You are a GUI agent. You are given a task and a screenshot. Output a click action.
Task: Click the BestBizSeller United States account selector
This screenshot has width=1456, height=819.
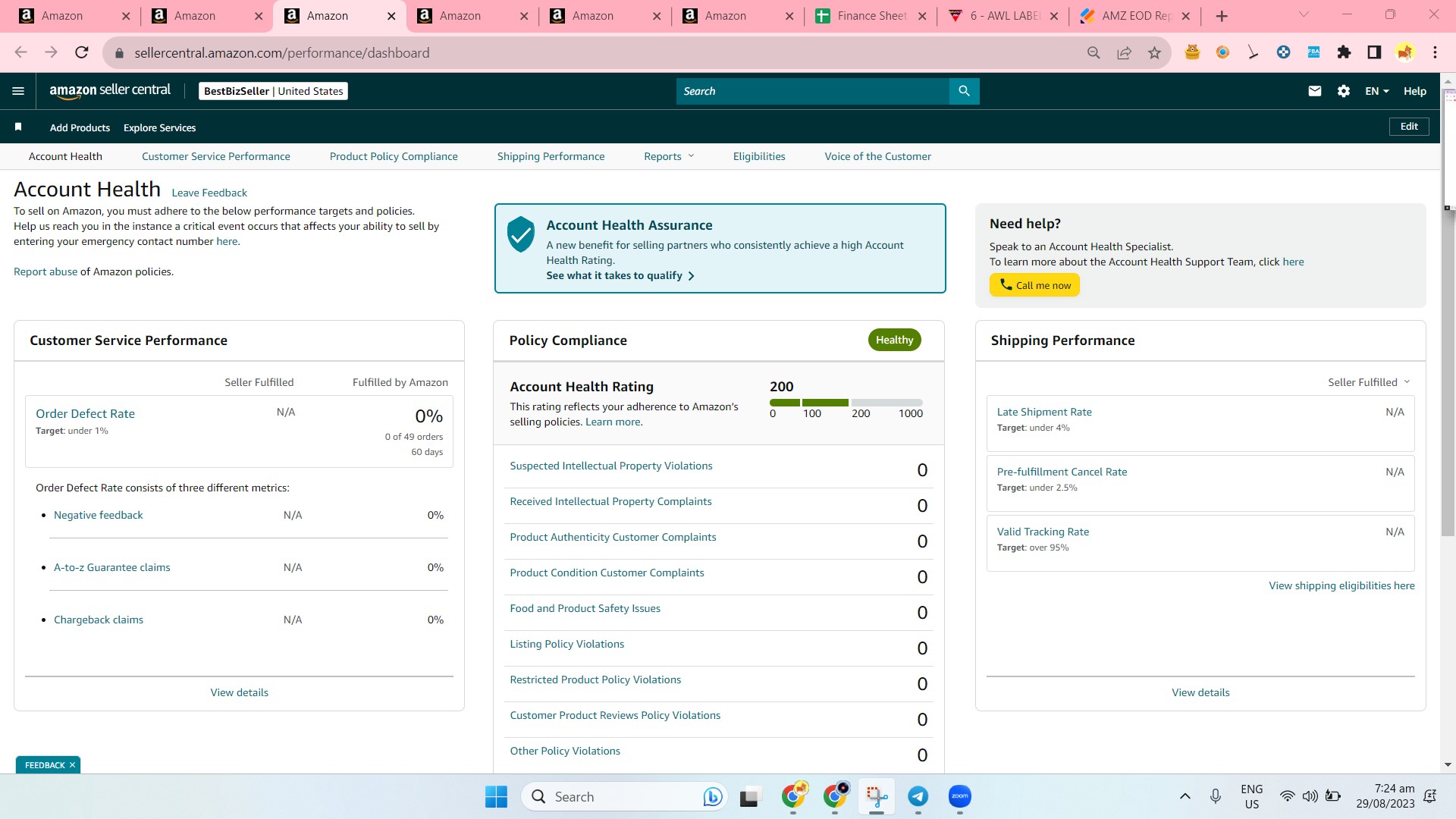[273, 91]
